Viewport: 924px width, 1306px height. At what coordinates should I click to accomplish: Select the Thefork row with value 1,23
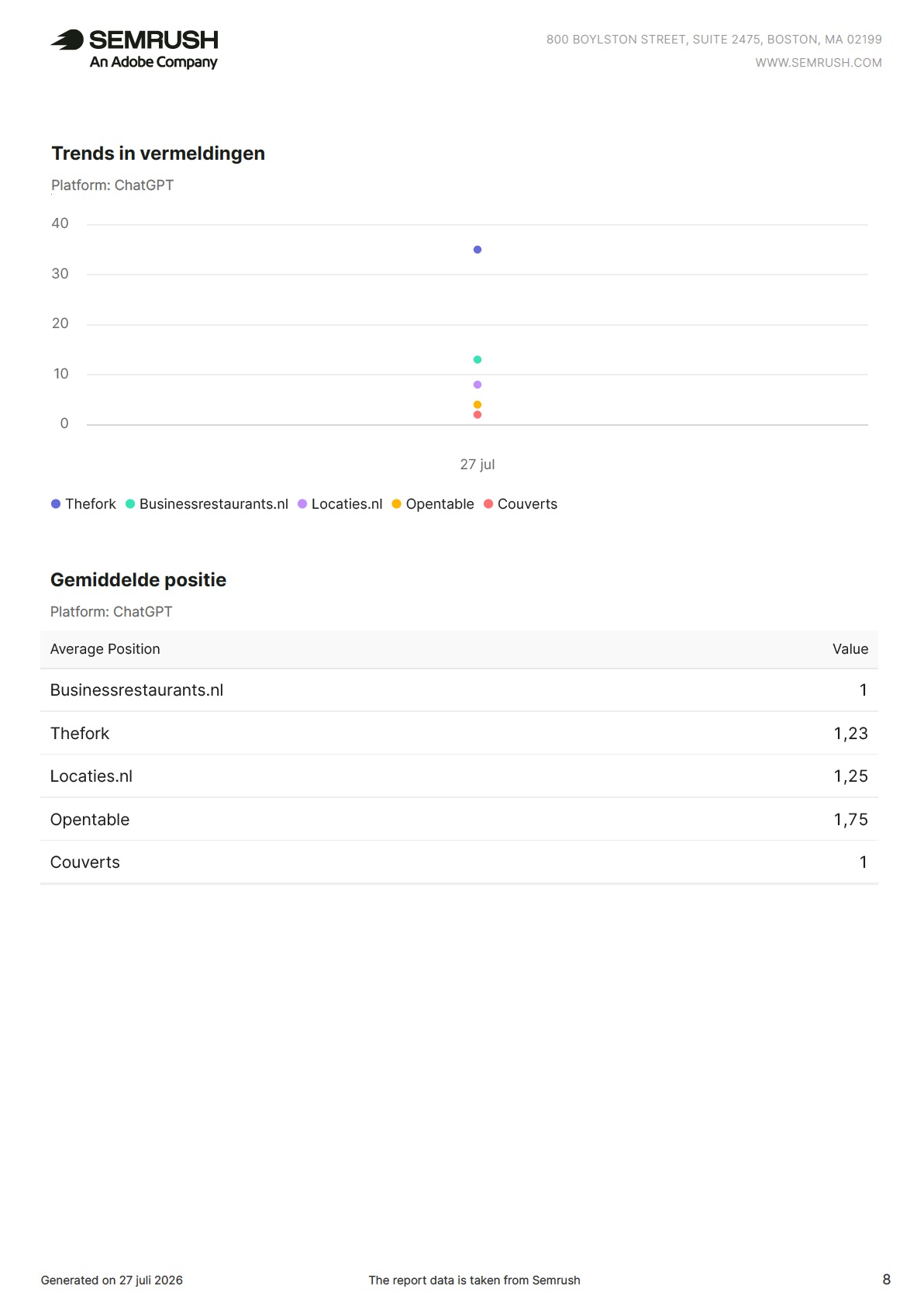pyautogui.click(x=459, y=734)
